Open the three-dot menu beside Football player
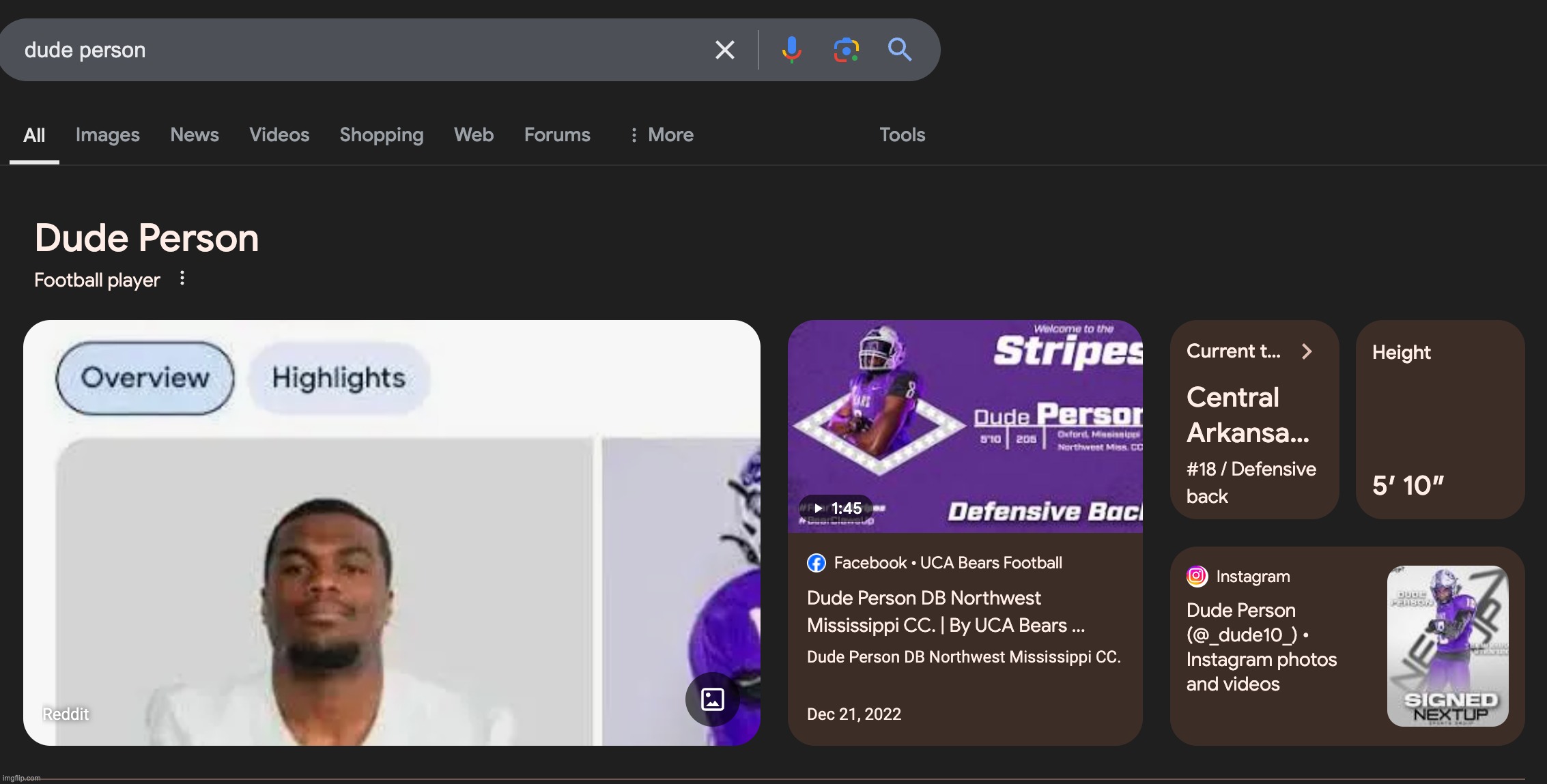Image resolution: width=1547 pixels, height=784 pixels. coord(182,278)
